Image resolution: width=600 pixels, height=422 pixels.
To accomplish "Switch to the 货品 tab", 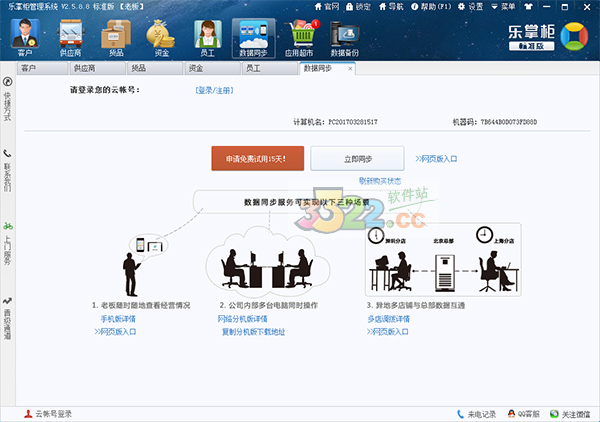I will click(155, 68).
